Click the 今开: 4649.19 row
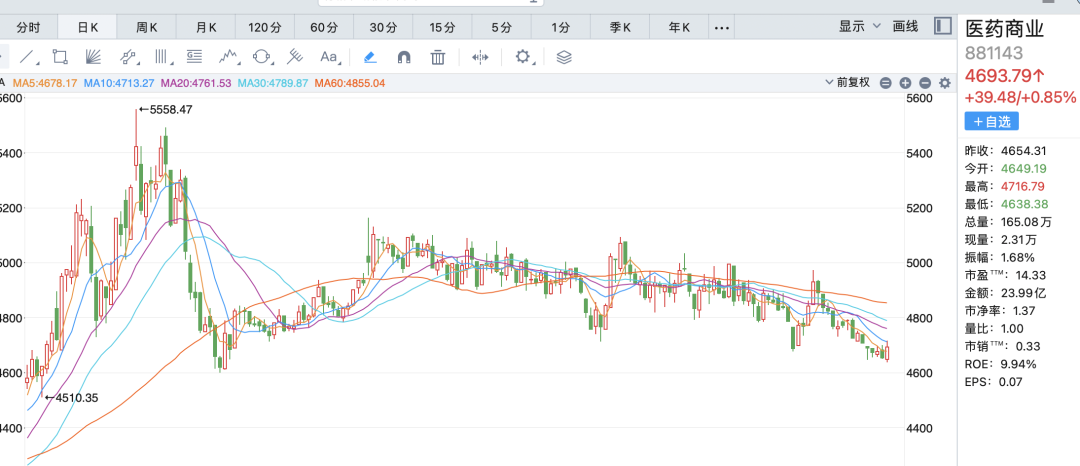Viewport: 1080px width, 466px height. pos(1006,169)
